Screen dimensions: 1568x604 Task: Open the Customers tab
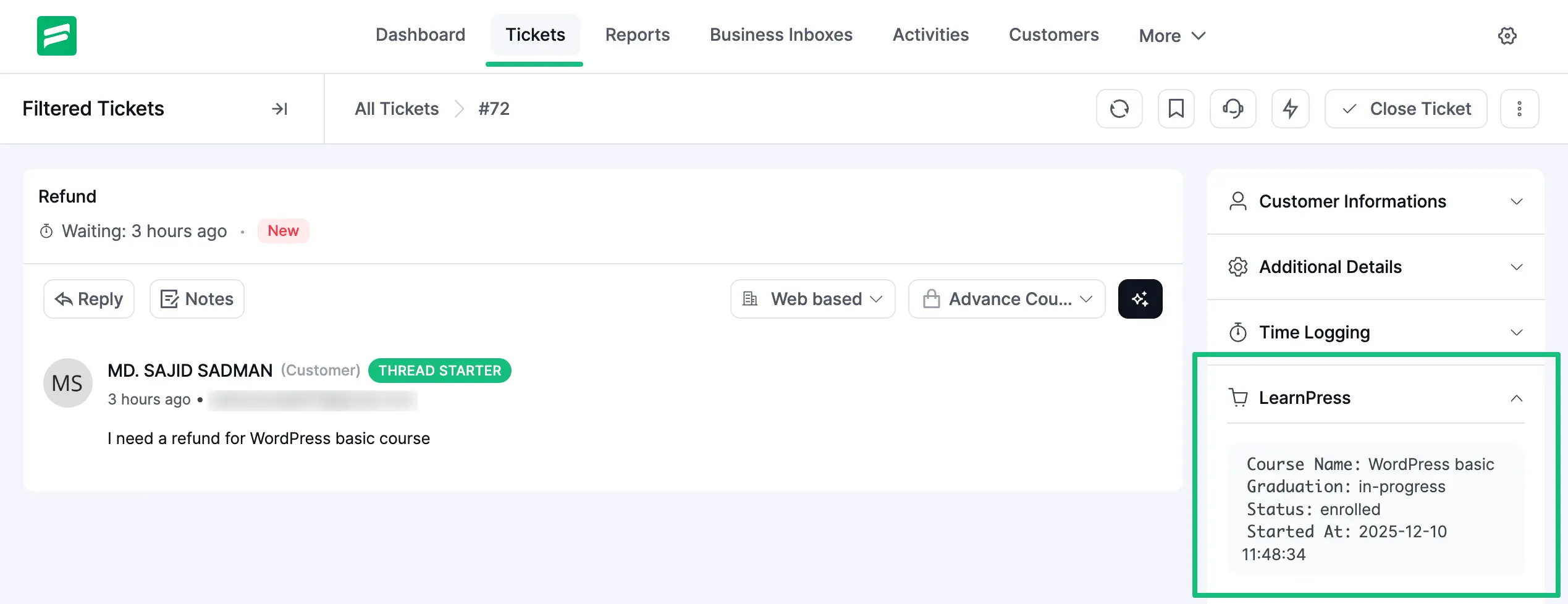tap(1053, 35)
